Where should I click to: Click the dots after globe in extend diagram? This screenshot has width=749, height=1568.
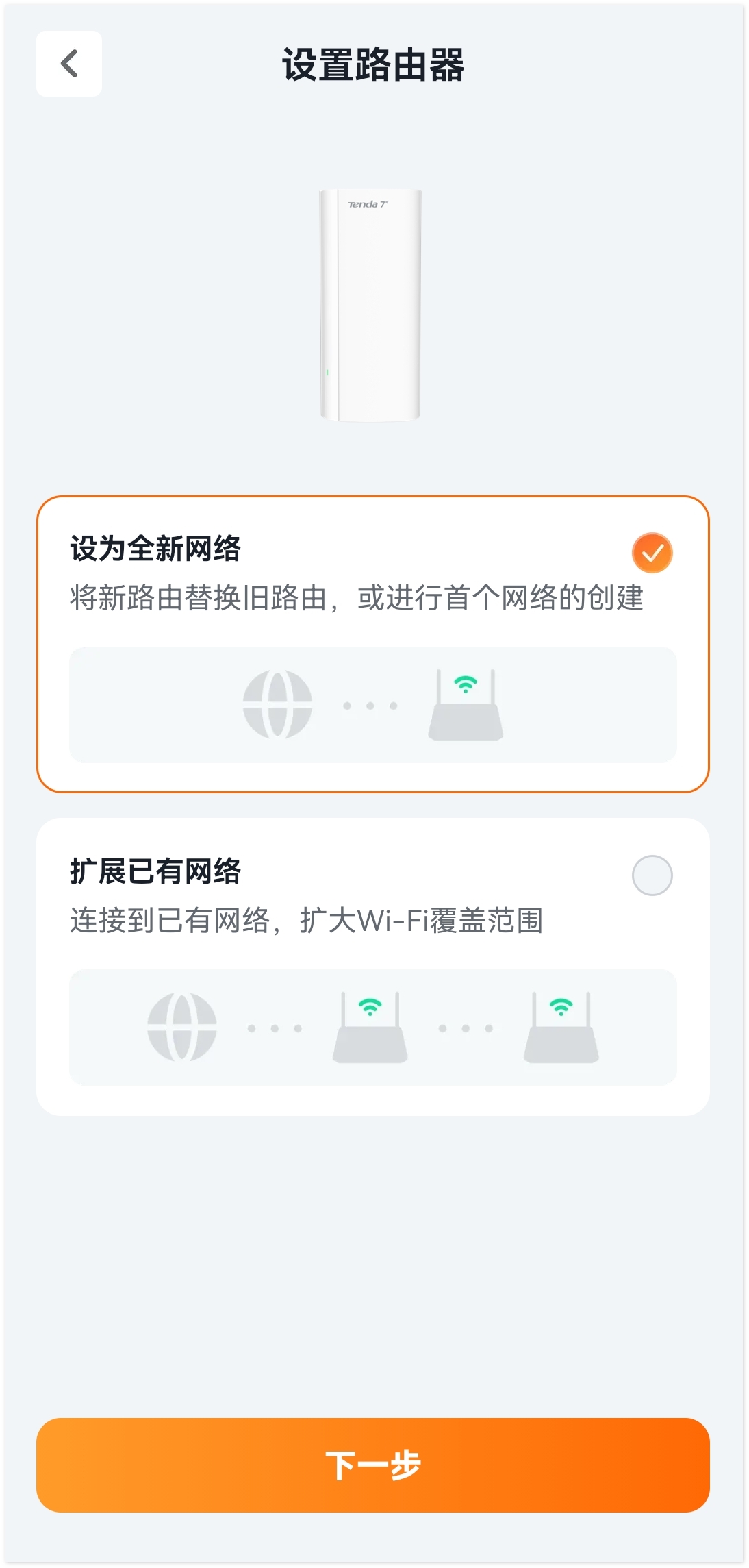coord(275,1028)
